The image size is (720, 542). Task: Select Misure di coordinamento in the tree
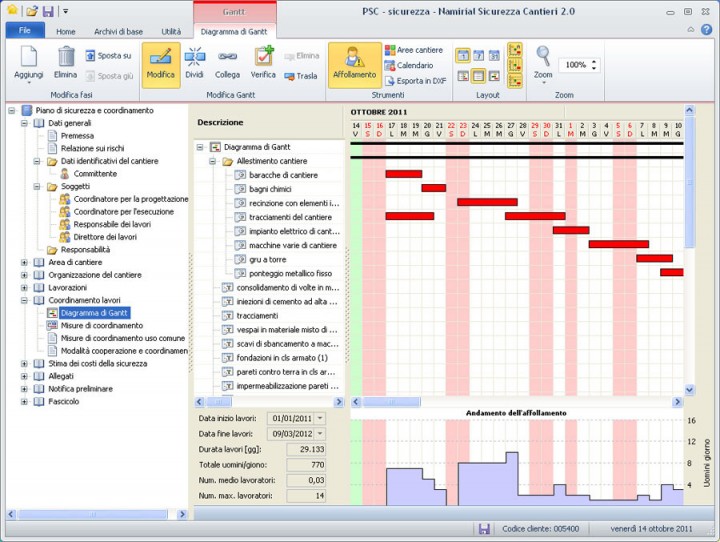pos(101,325)
